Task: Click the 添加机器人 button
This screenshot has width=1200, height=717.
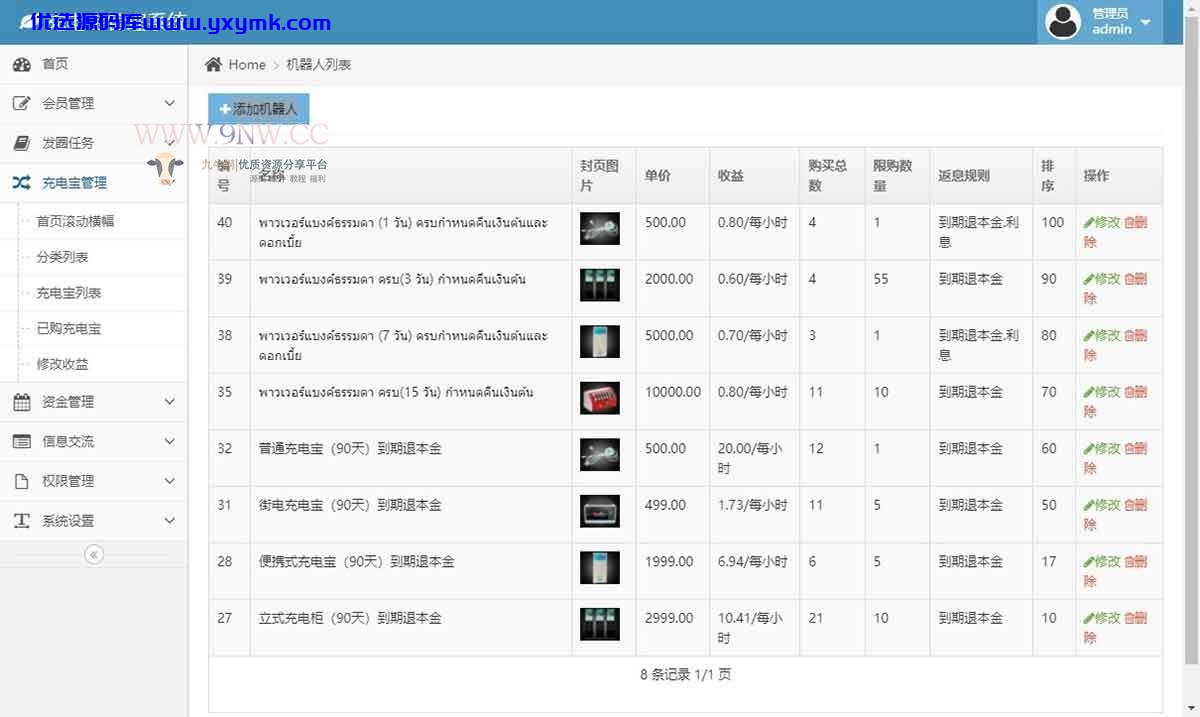Action: [x=259, y=109]
